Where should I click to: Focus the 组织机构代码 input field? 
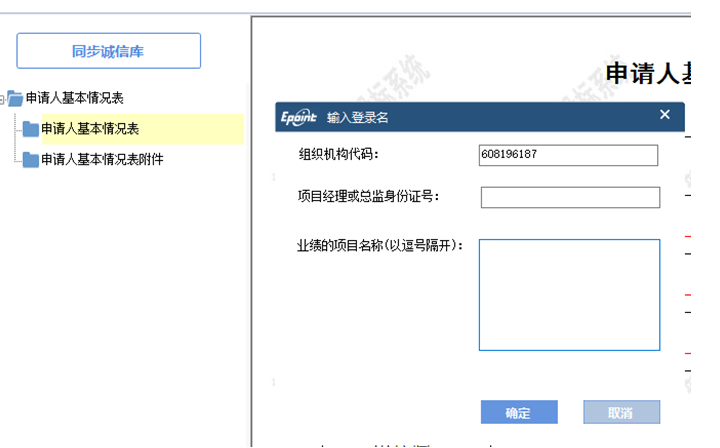click(569, 155)
